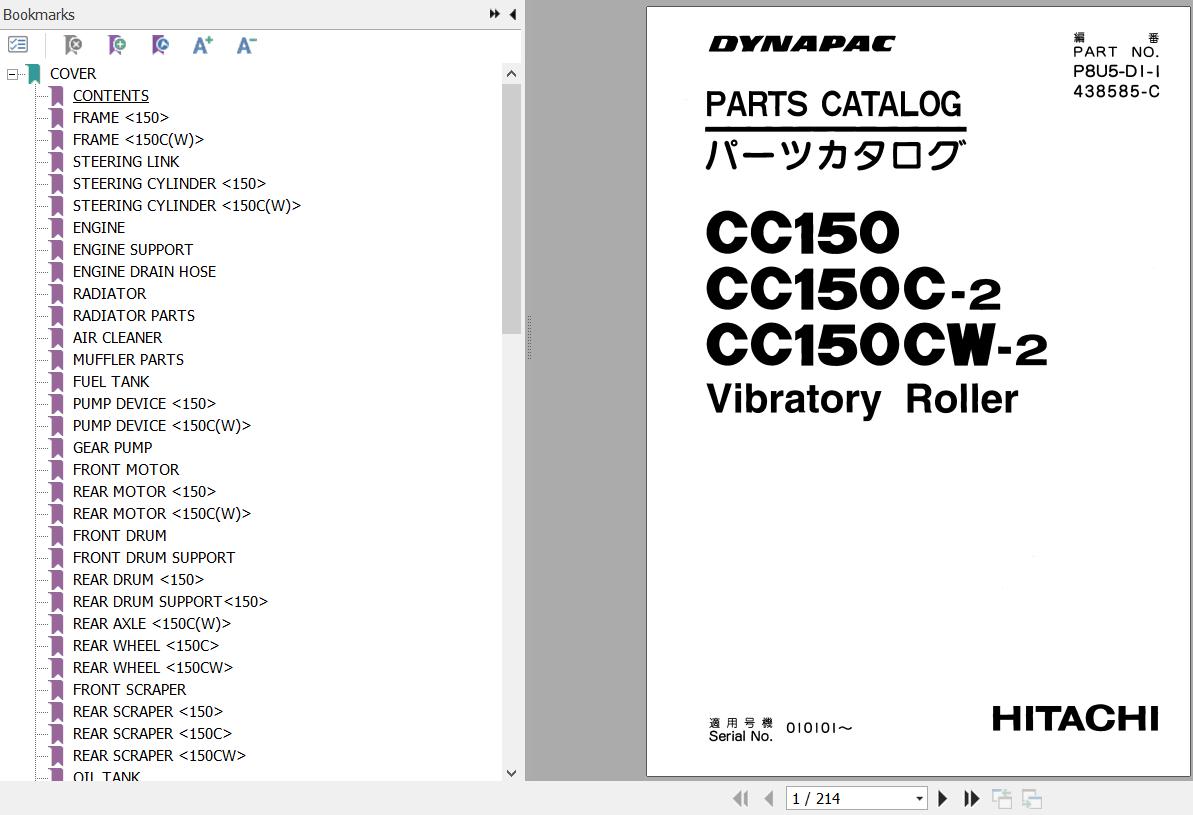Go to the first page
Viewport: 1193px width, 815px height.
tap(740, 798)
